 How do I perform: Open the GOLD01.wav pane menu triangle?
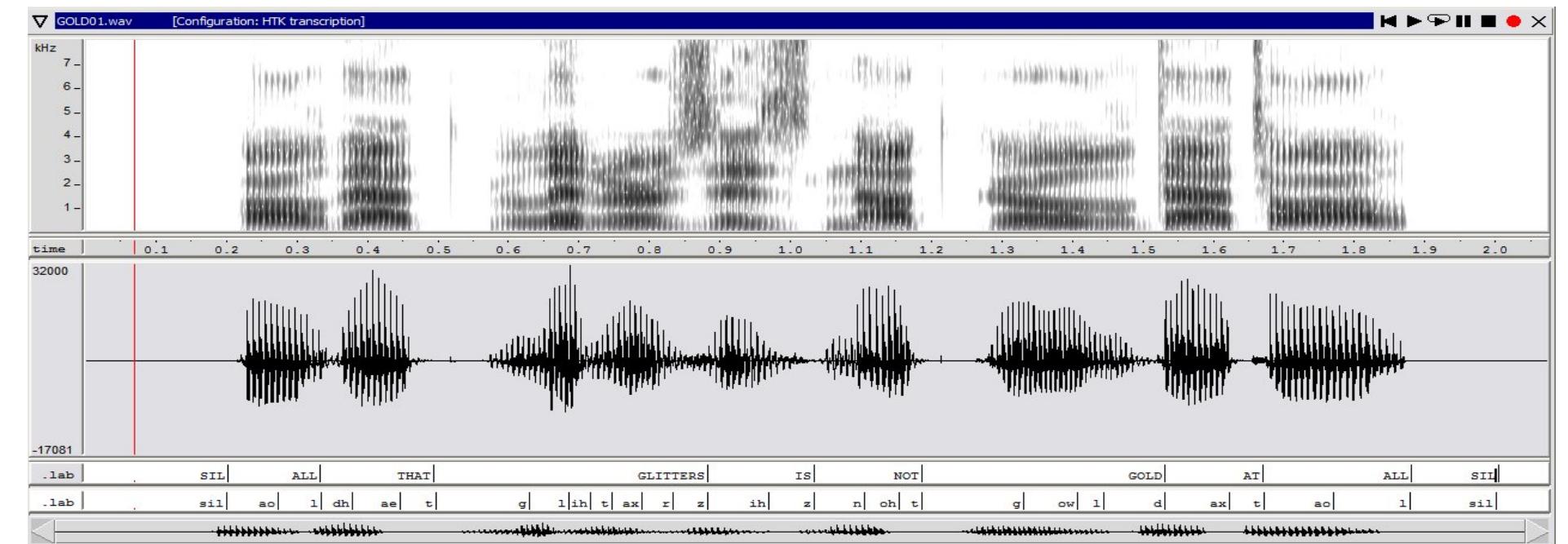[x=41, y=21]
